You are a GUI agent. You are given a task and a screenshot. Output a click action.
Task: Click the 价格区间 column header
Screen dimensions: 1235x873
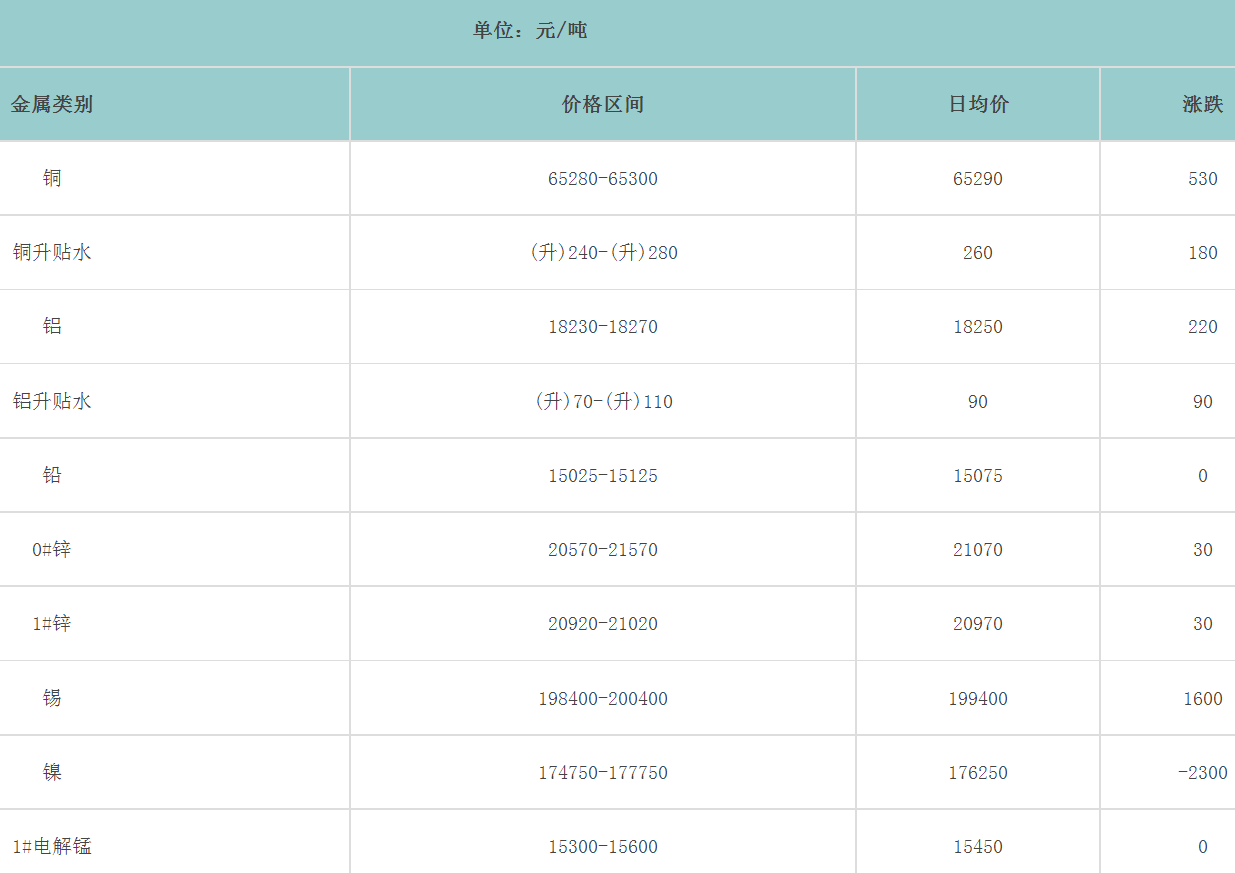click(603, 104)
